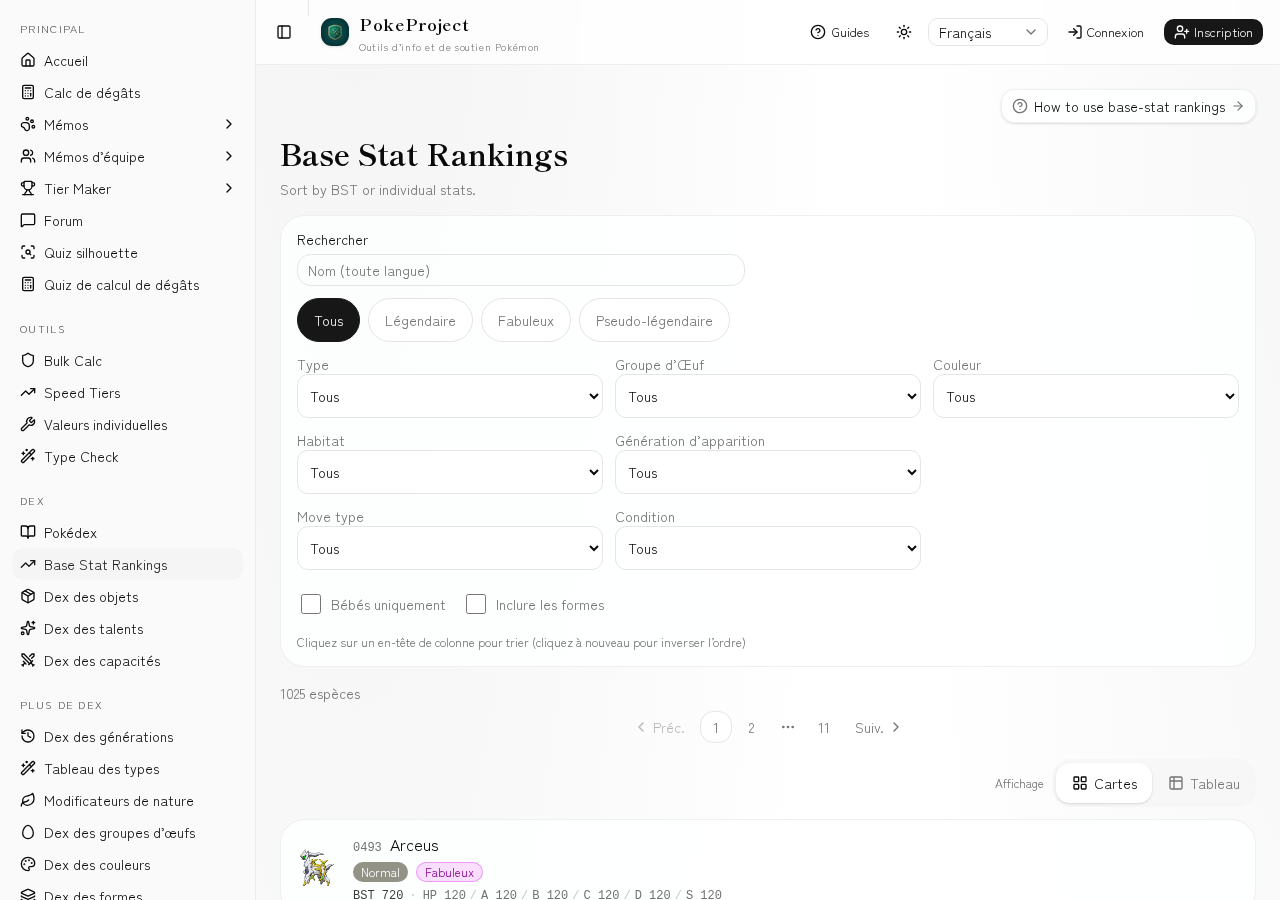Click the Speed Tiers trend icon
The image size is (1280, 900).
(28, 392)
